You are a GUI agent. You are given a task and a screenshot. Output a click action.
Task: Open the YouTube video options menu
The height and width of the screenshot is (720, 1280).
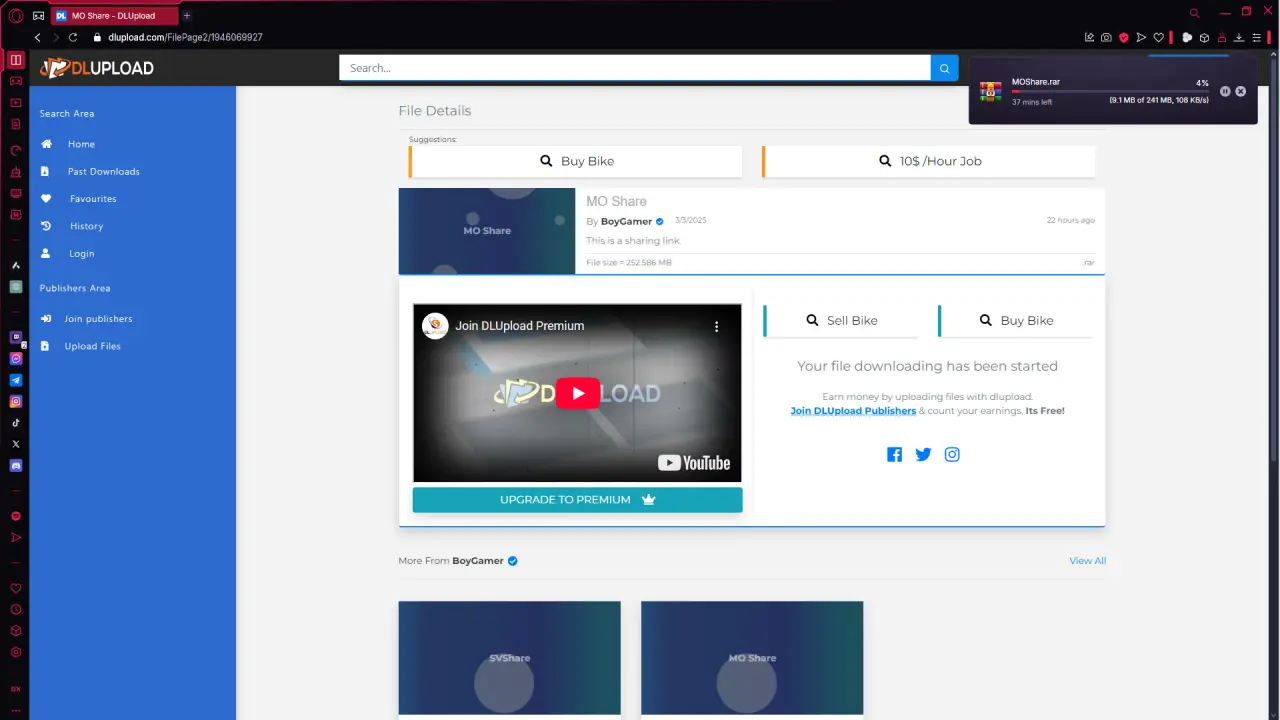[x=716, y=326]
